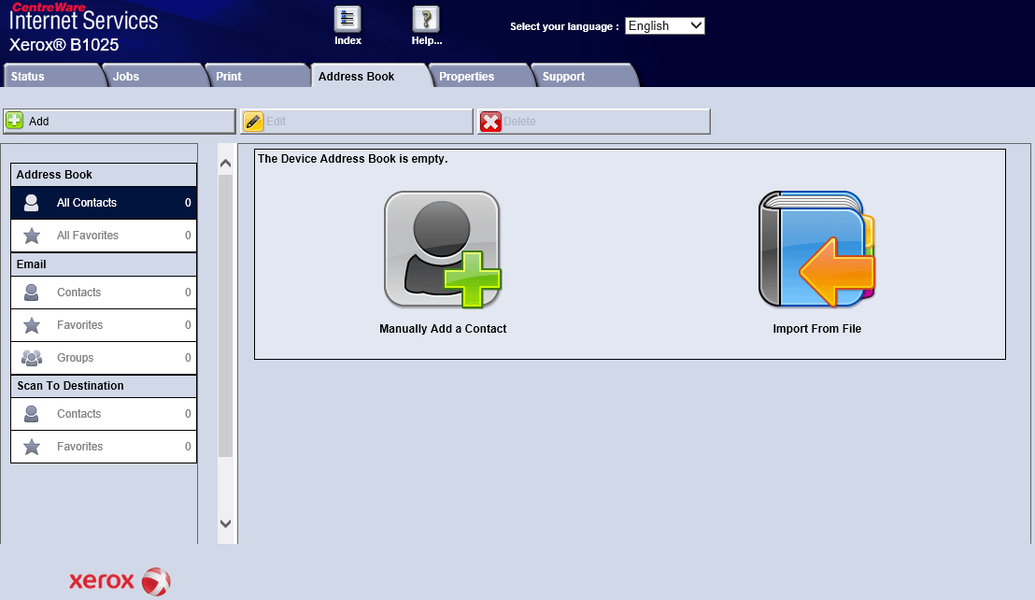Click the pencil Edit icon

tap(253, 121)
